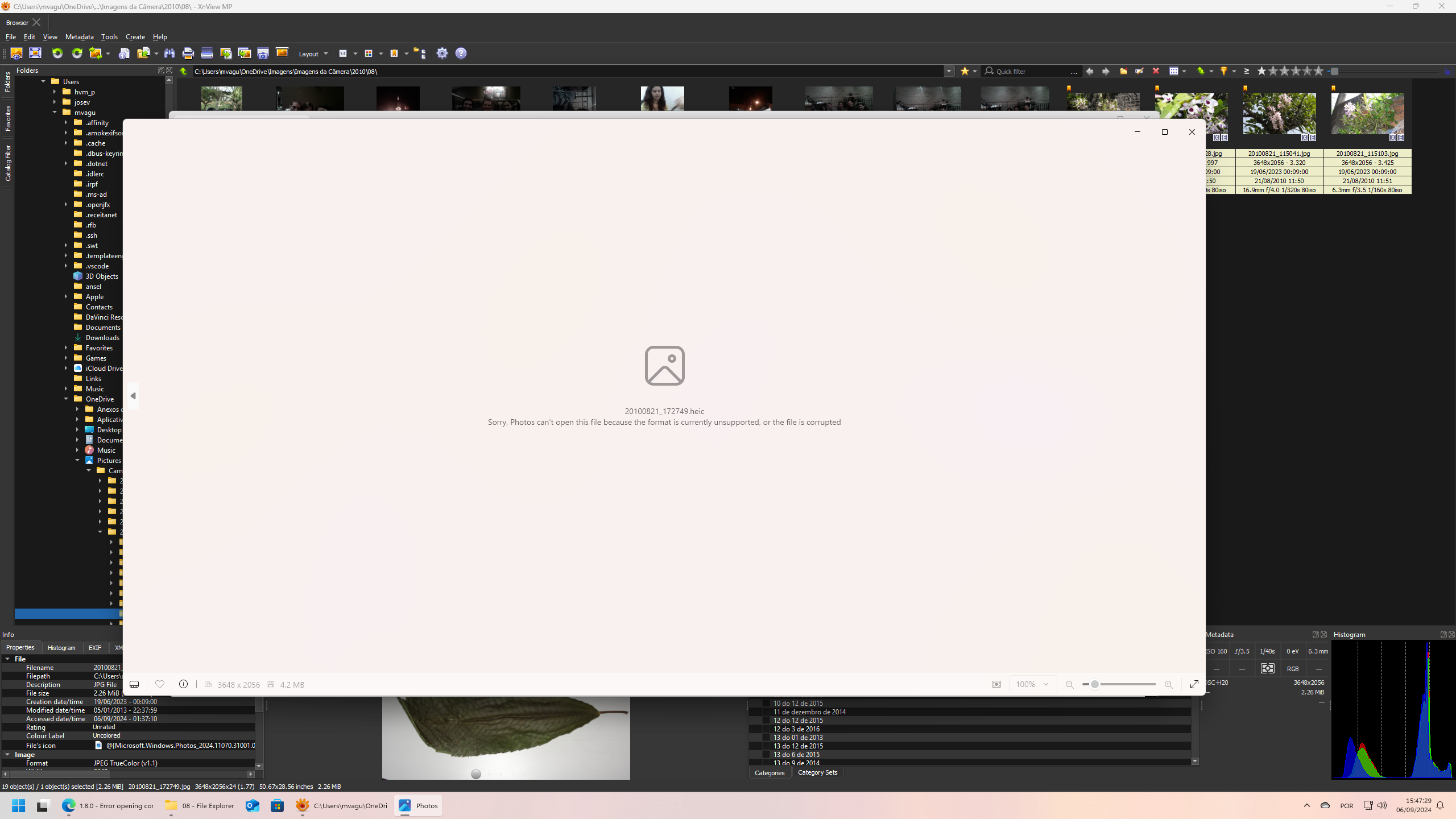Expand the Apple folder in tree
This screenshot has width=1456, height=819.
coord(66,297)
